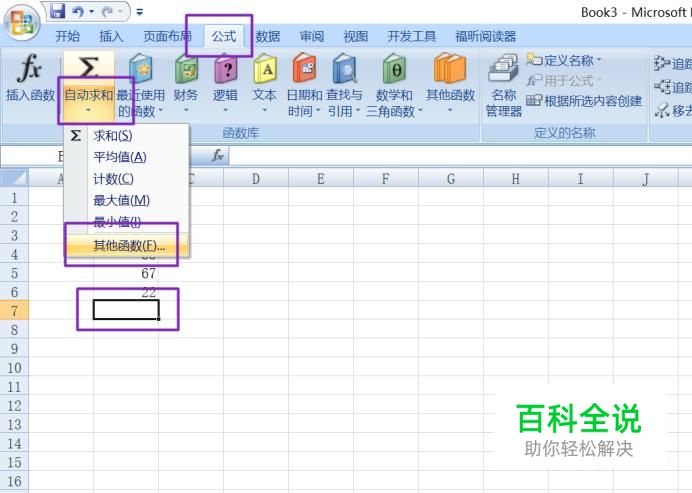
Task: Switch to the 审阅 tab
Action: 312,36
